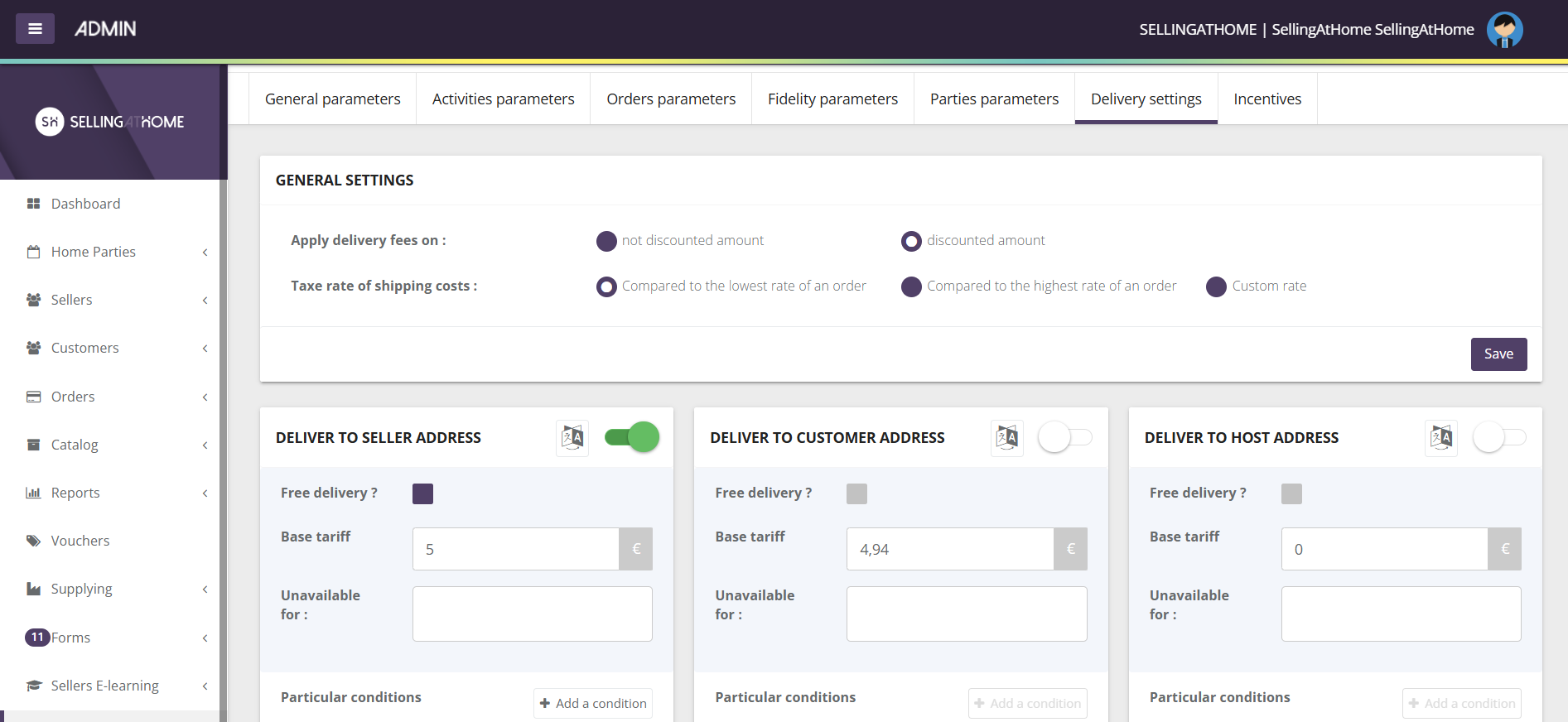Go to Parties parameters tab
The image size is (1568, 722).
tap(994, 99)
